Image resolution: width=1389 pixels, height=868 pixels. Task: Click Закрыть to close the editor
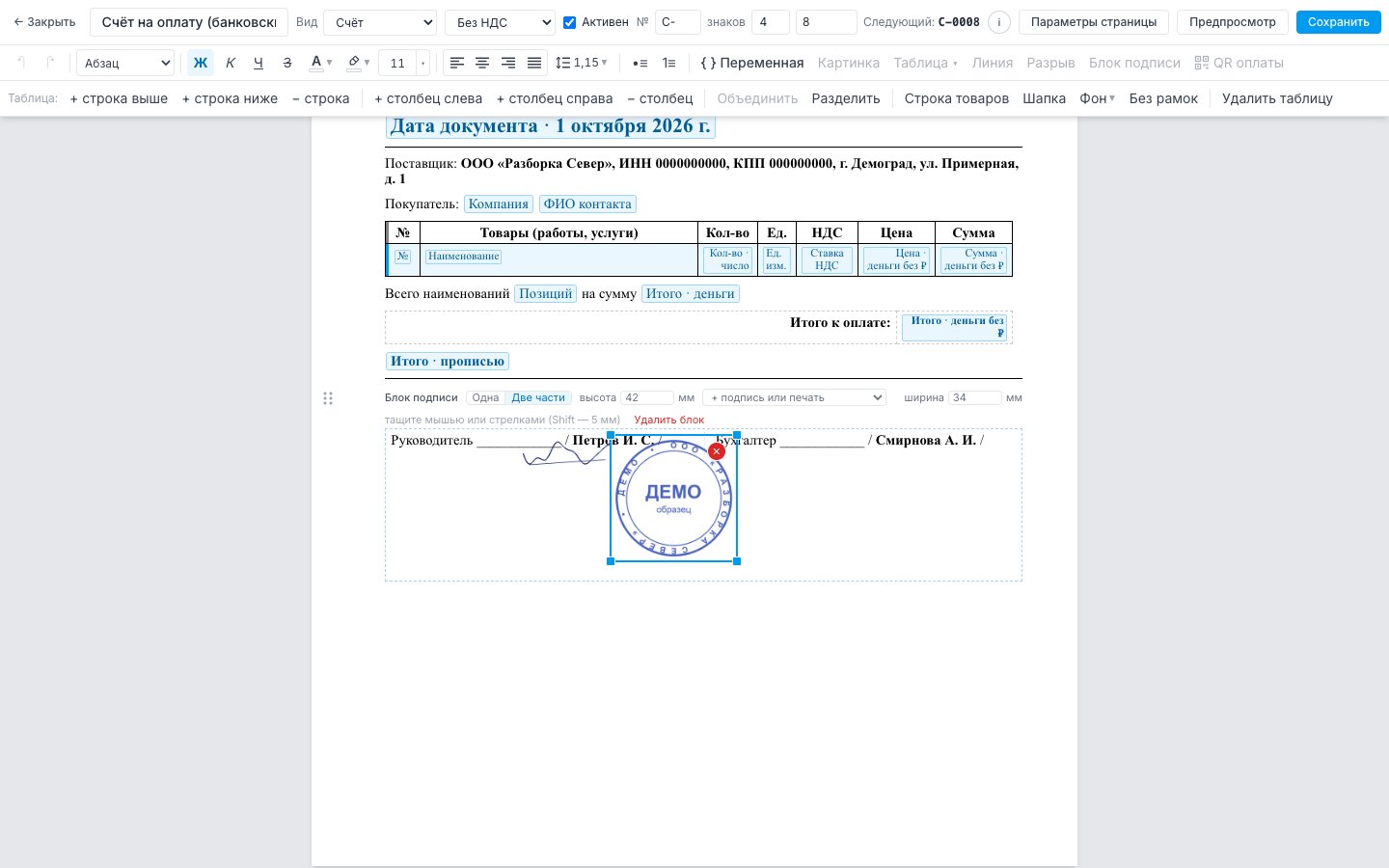pos(44,22)
